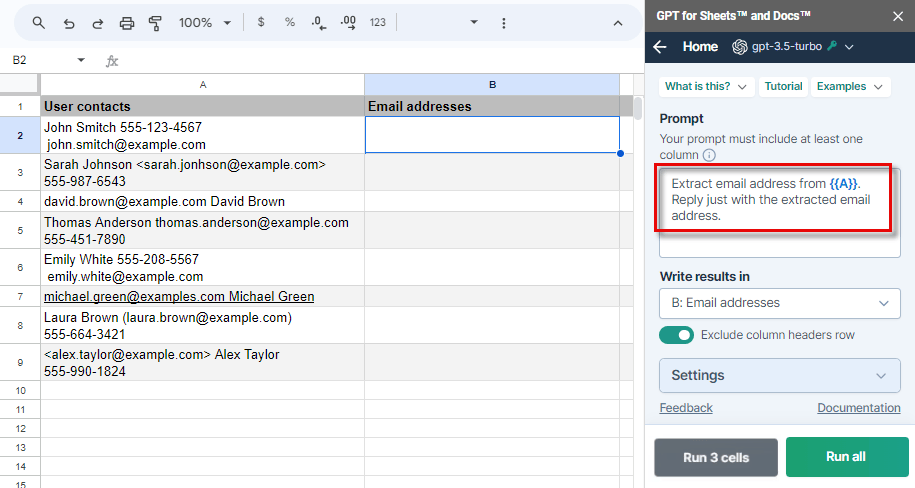Open the 100% zoom dropdown
The height and width of the screenshot is (488, 915).
(205, 23)
